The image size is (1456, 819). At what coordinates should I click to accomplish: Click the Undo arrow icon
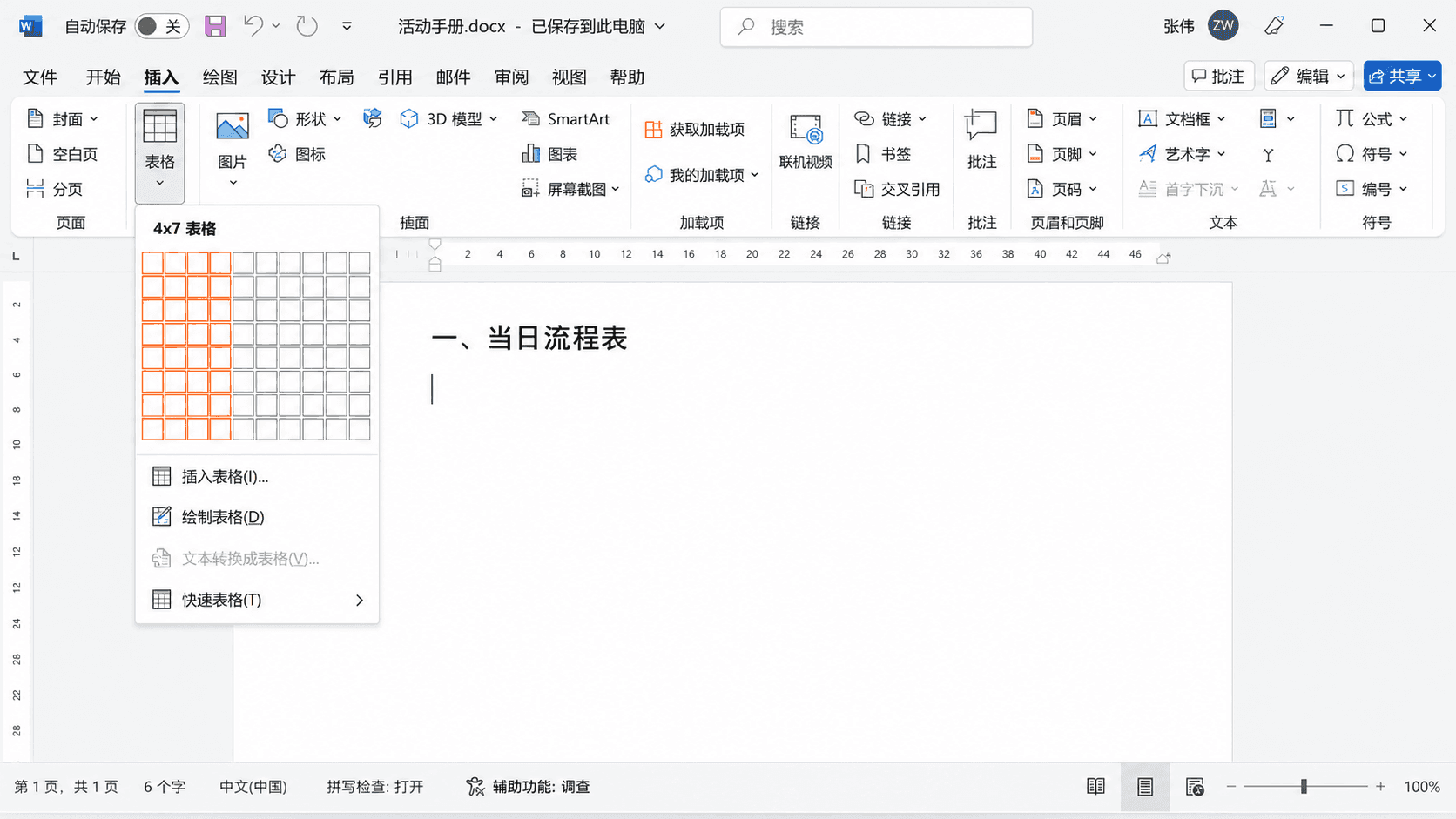click(x=253, y=26)
